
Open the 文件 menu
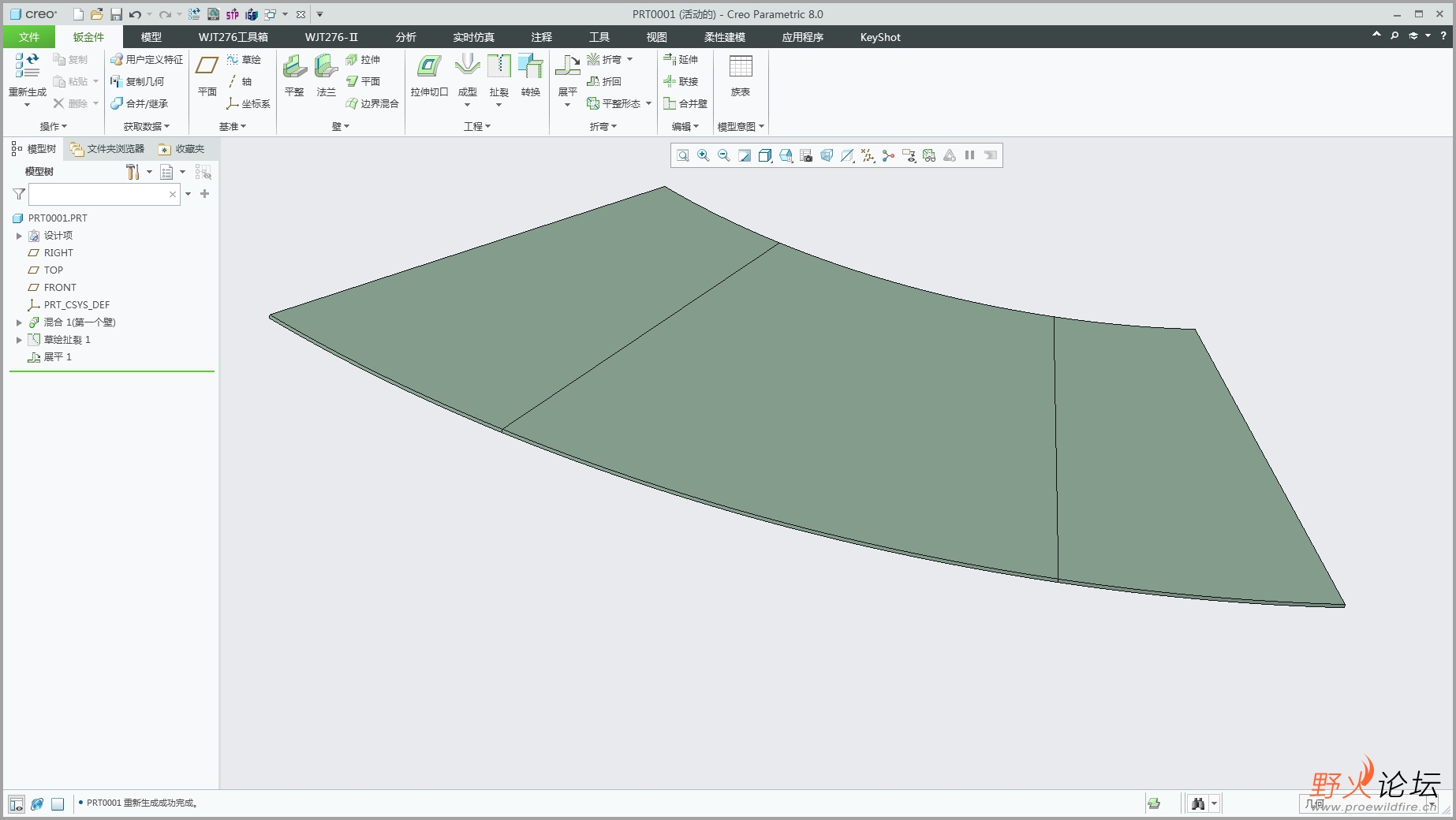pyautogui.click(x=29, y=37)
